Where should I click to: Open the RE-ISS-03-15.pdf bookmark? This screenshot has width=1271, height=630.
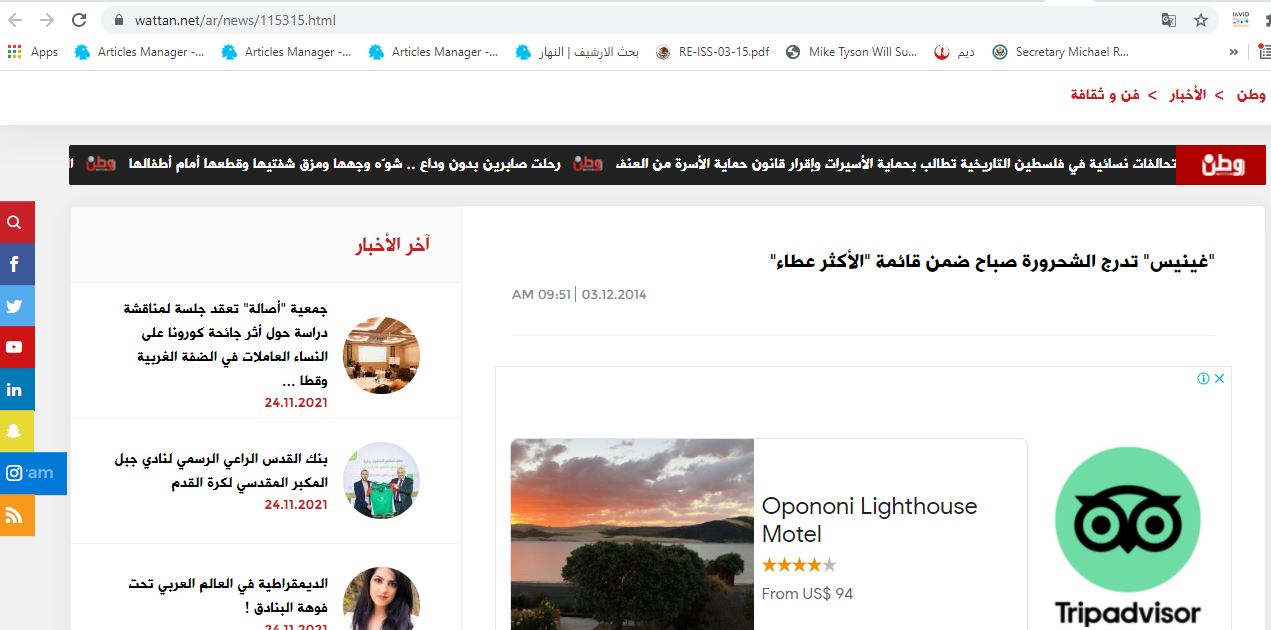coord(713,52)
